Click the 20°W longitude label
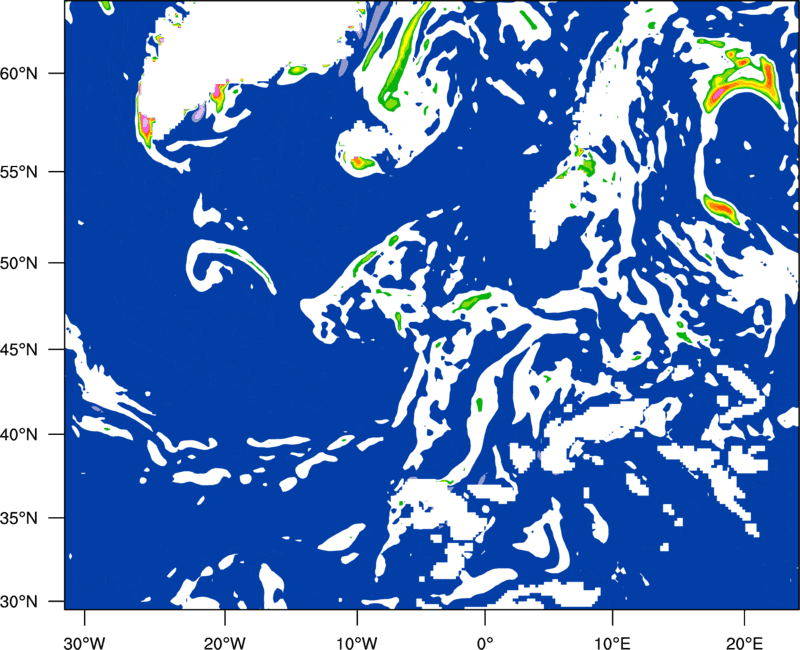800x650 pixels. [225, 642]
